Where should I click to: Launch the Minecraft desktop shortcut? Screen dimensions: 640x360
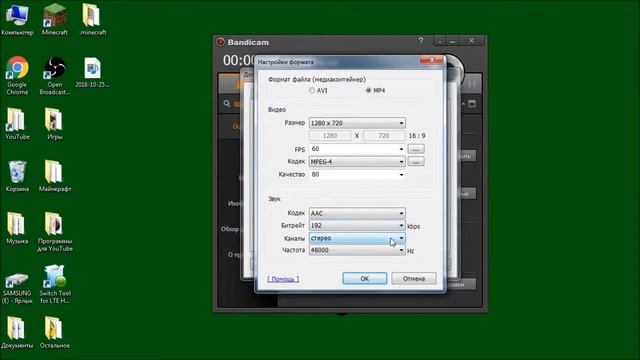55,19
